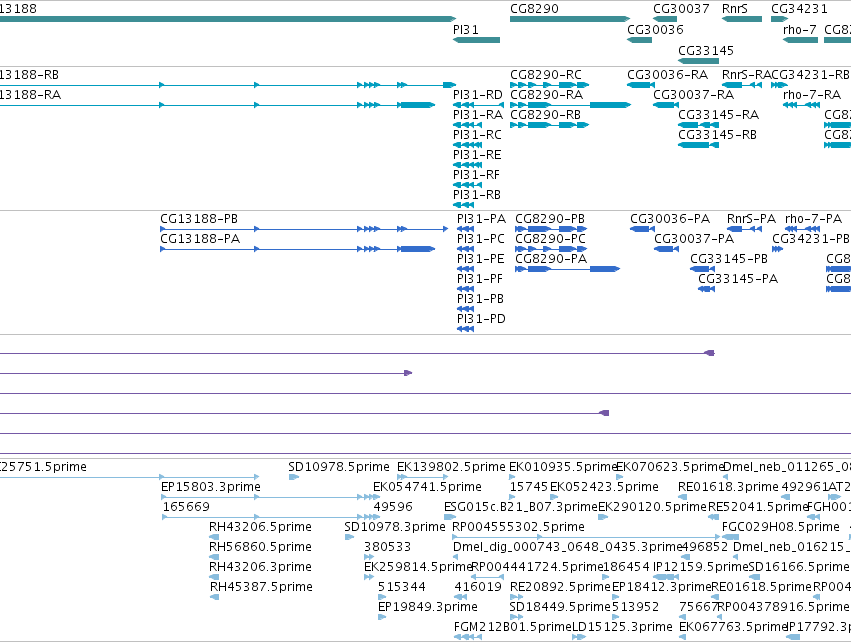851x642 pixels.
Task: Select transcript label PI31-RC
Action: pos(477,135)
